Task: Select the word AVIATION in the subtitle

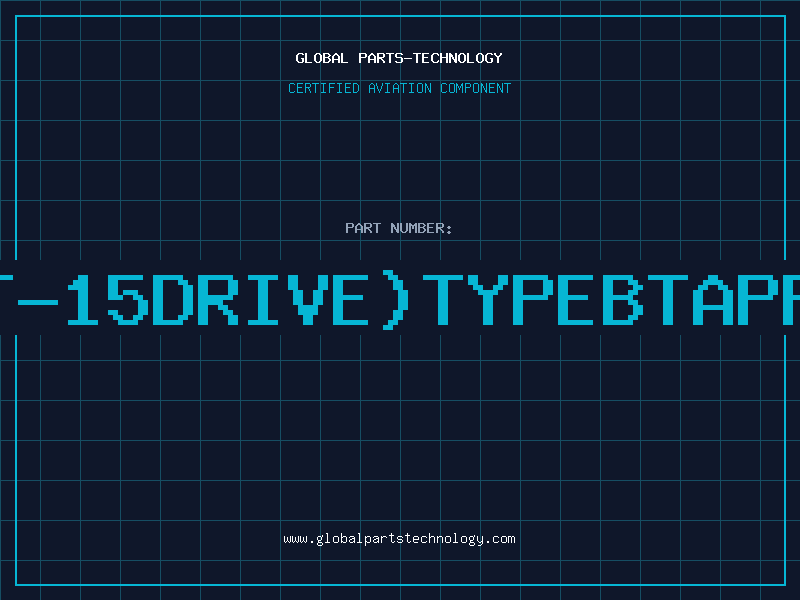Action: click(x=400, y=88)
